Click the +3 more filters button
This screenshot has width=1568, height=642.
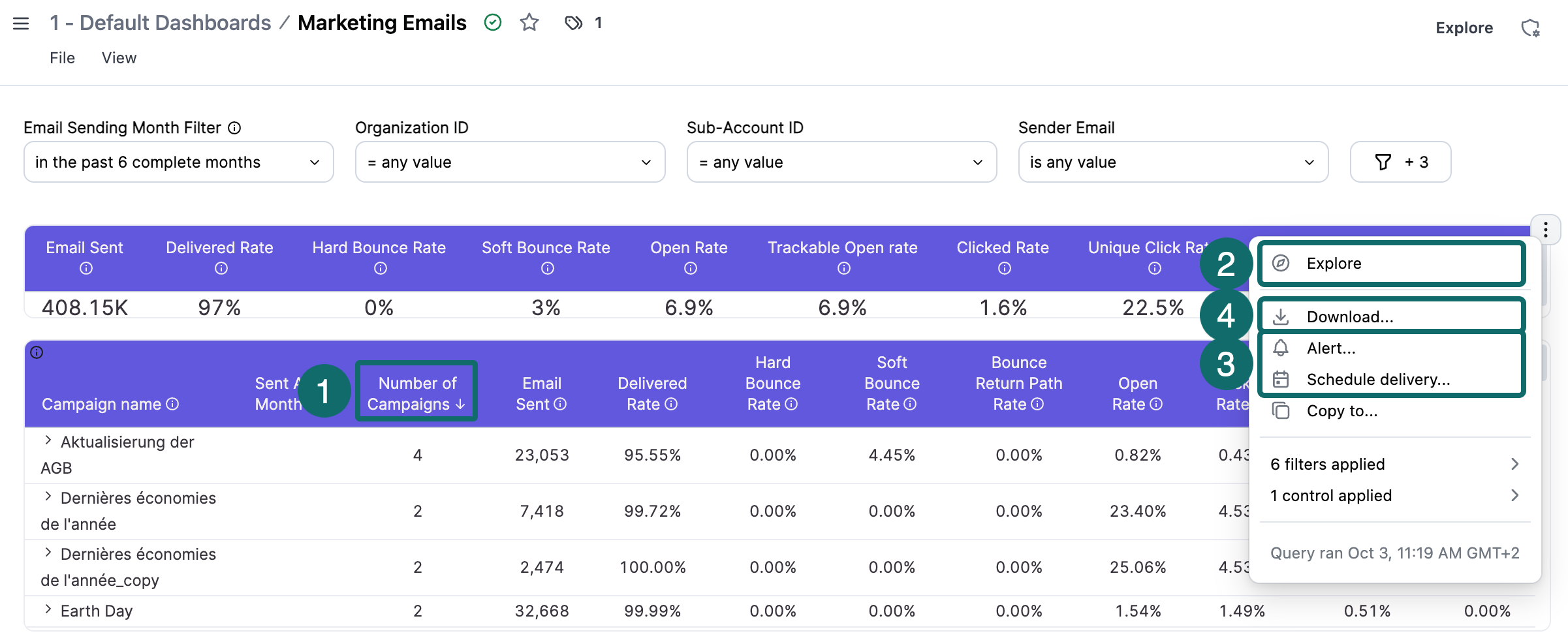point(1400,162)
